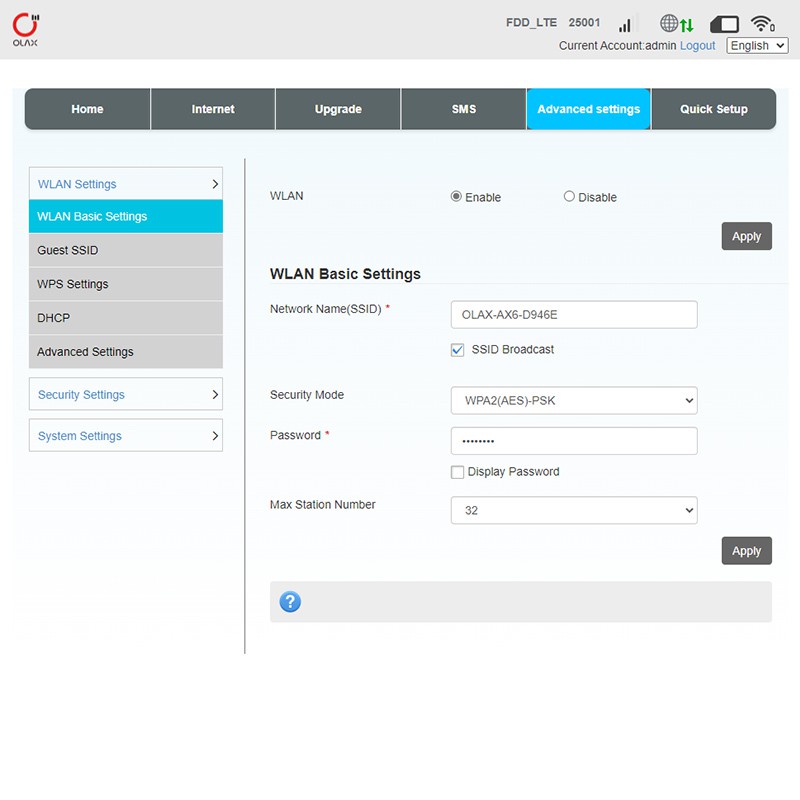
Task: Expand the System Settings section
Action: (x=126, y=436)
